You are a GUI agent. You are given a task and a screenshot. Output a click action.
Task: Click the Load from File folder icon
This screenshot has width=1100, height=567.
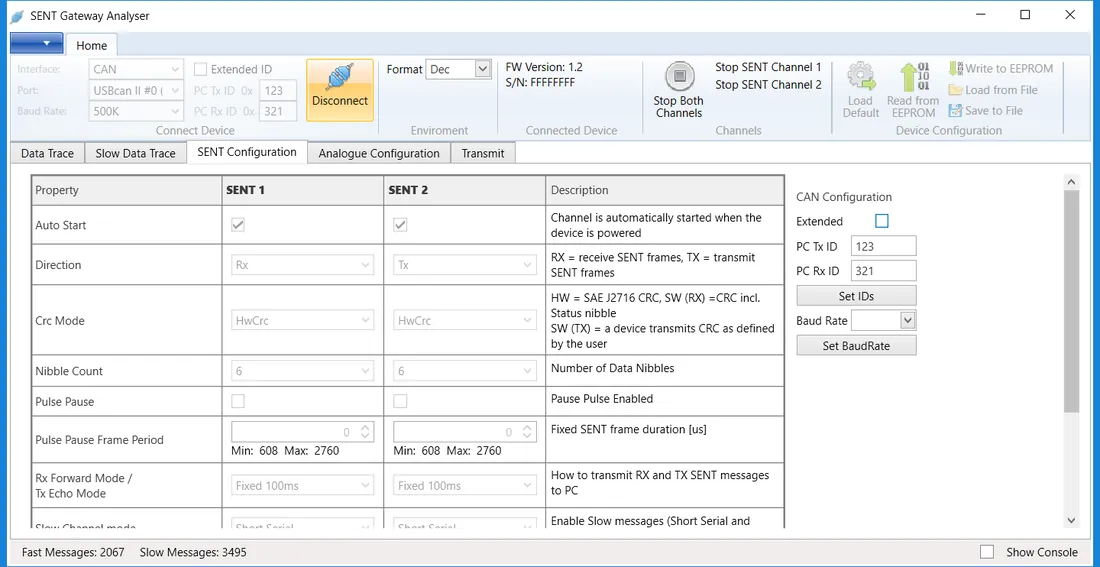pyautogui.click(x=955, y=90)
